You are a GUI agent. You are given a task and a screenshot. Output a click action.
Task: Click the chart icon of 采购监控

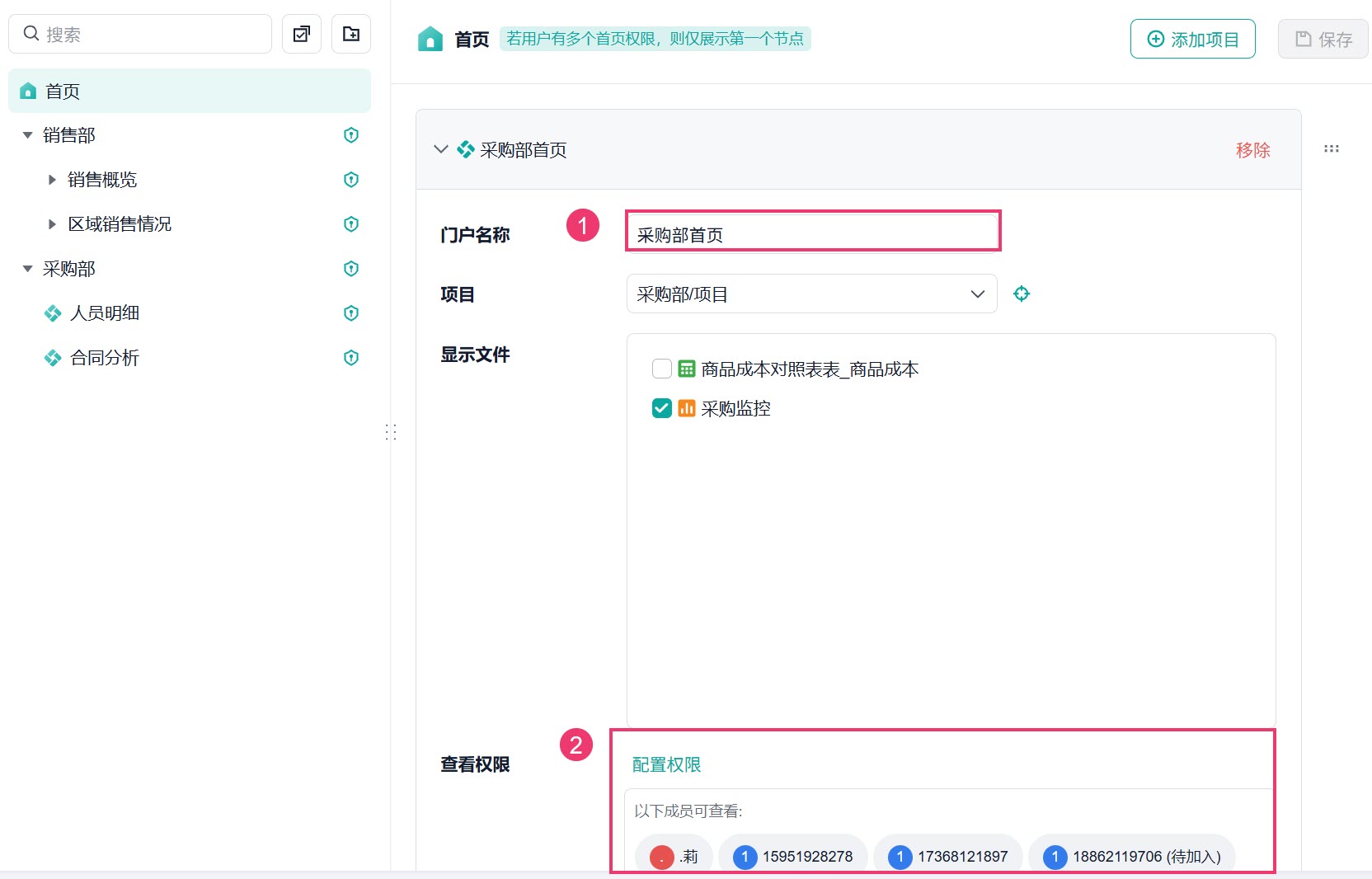[x=687, y=408]
